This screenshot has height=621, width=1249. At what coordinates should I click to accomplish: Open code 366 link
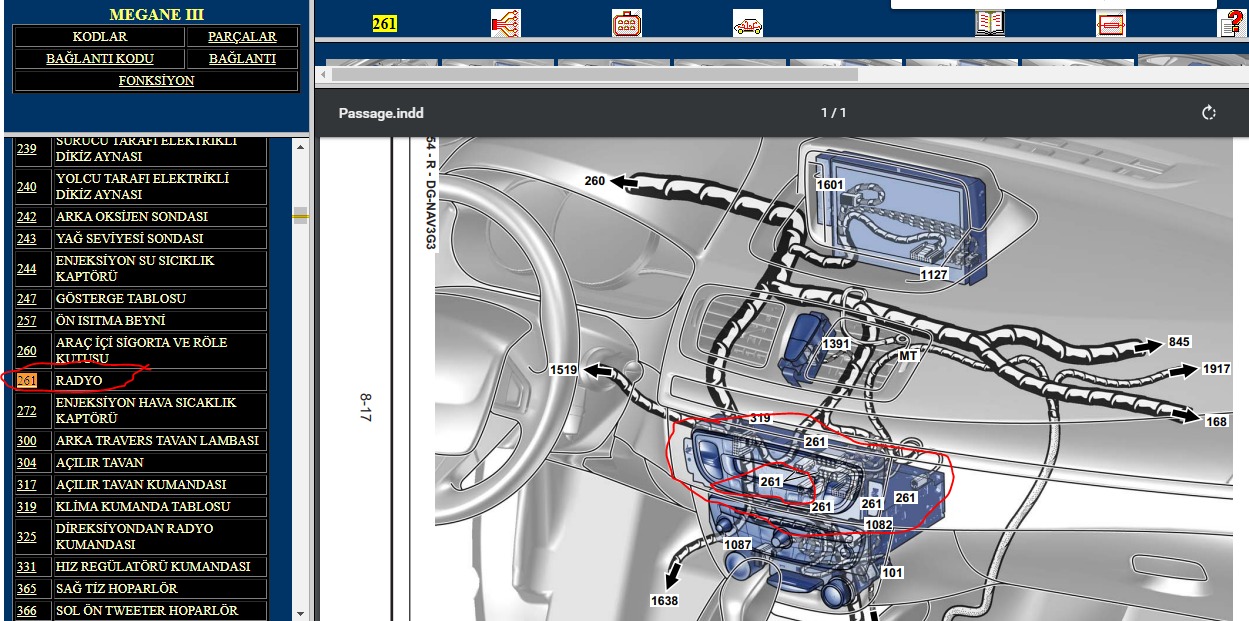click(x=27, y=611)
